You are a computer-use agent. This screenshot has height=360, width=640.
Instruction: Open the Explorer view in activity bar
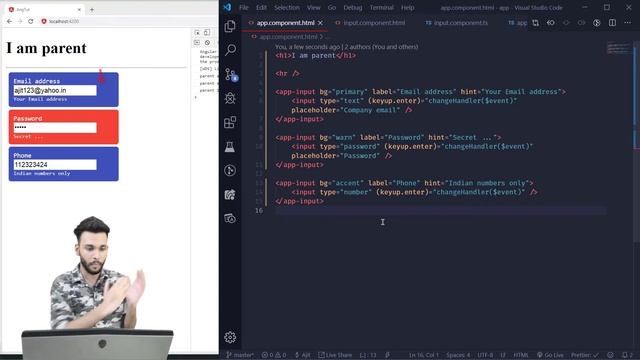(x=230, y=26)
